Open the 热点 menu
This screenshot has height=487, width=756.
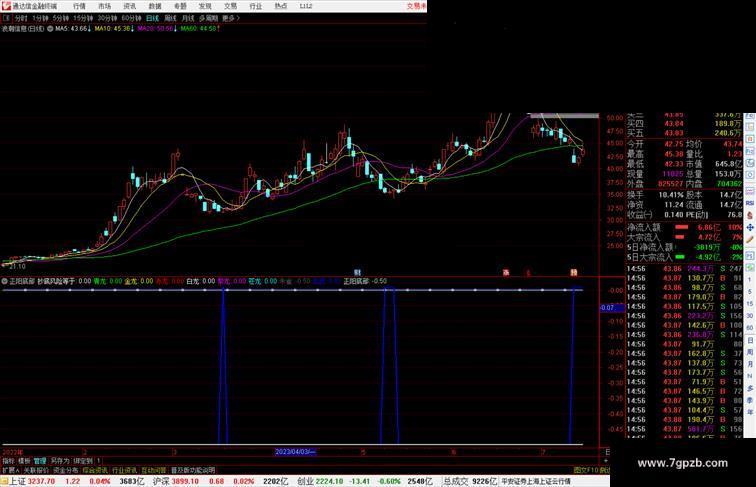[281, 6]
